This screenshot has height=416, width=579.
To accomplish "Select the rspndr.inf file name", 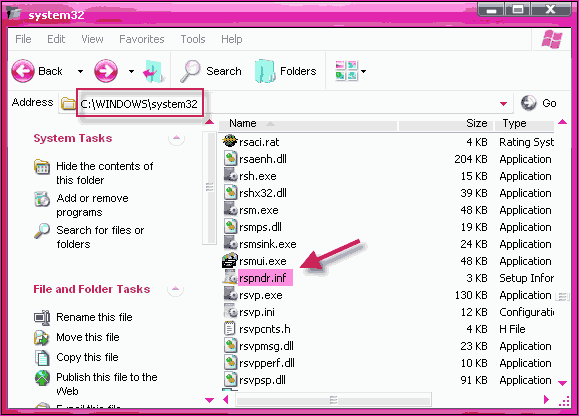I will tap(263, 278).
